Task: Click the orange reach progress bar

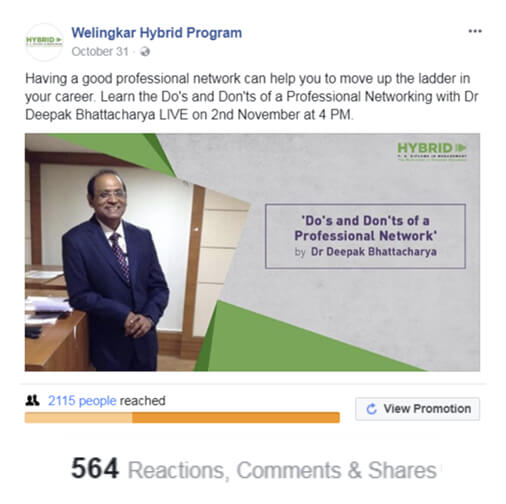Action: [182, 418]
